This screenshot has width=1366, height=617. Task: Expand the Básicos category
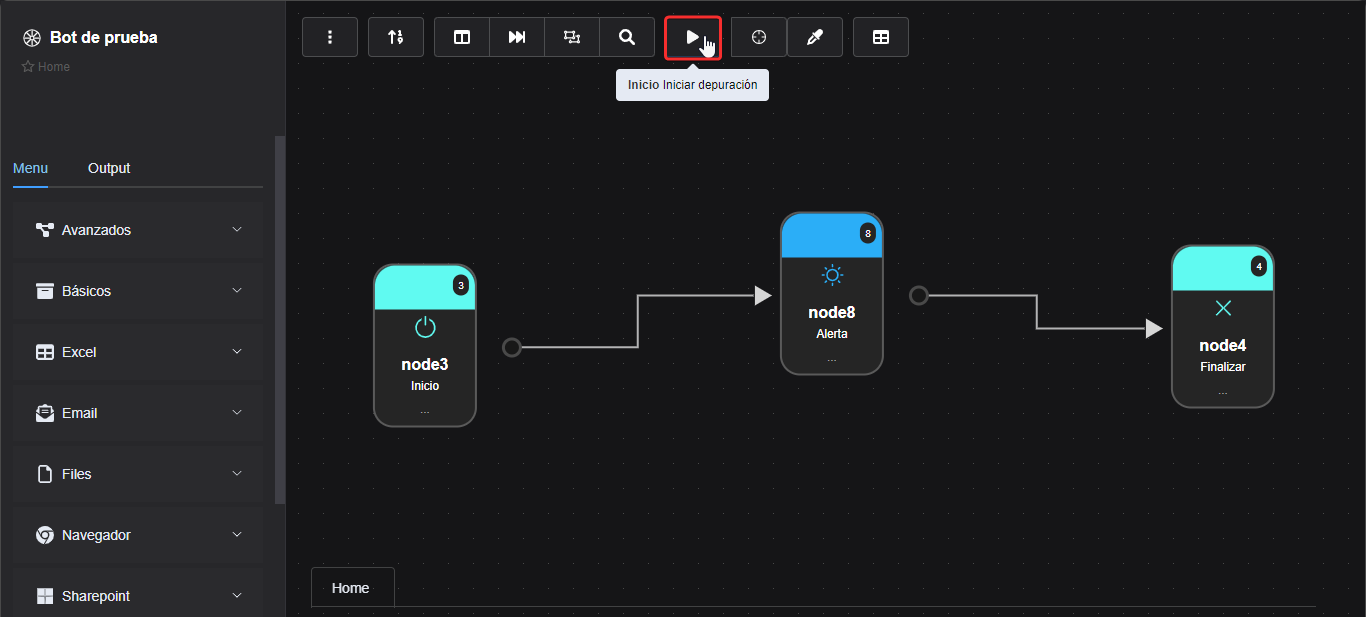pyautogui.click(x=138, y=291)
